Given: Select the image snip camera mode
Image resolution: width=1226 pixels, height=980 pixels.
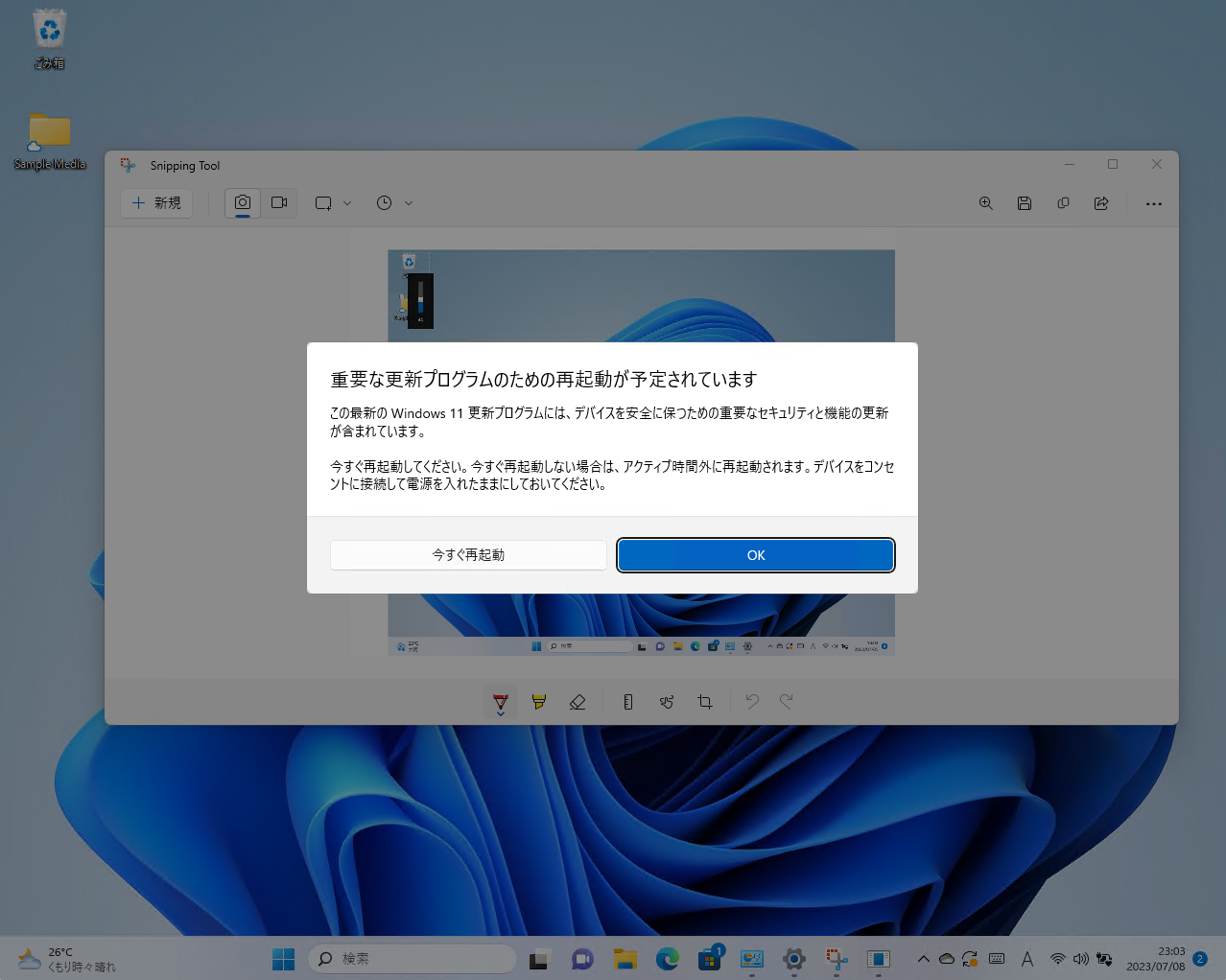Looking at the screenshot, I should [x=242, y=202].
